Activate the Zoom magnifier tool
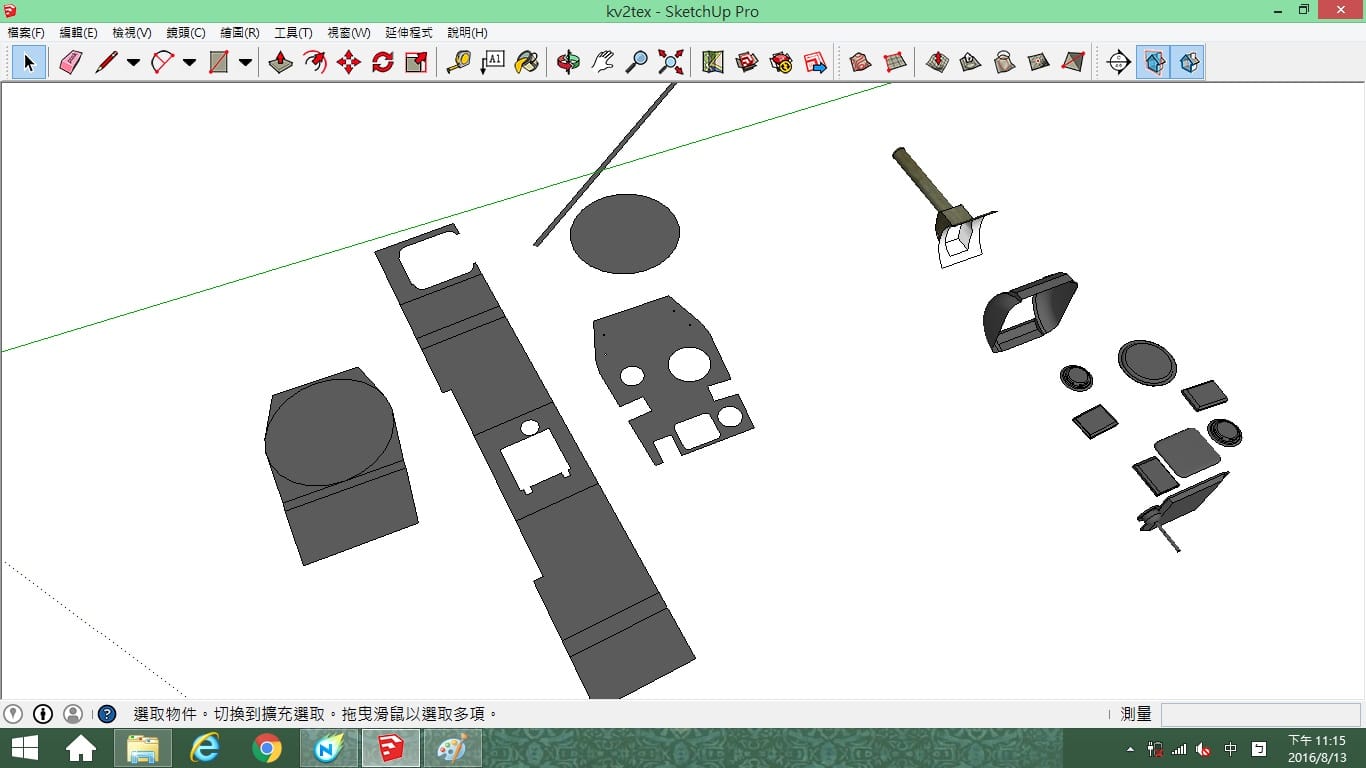 coord(637,63)
